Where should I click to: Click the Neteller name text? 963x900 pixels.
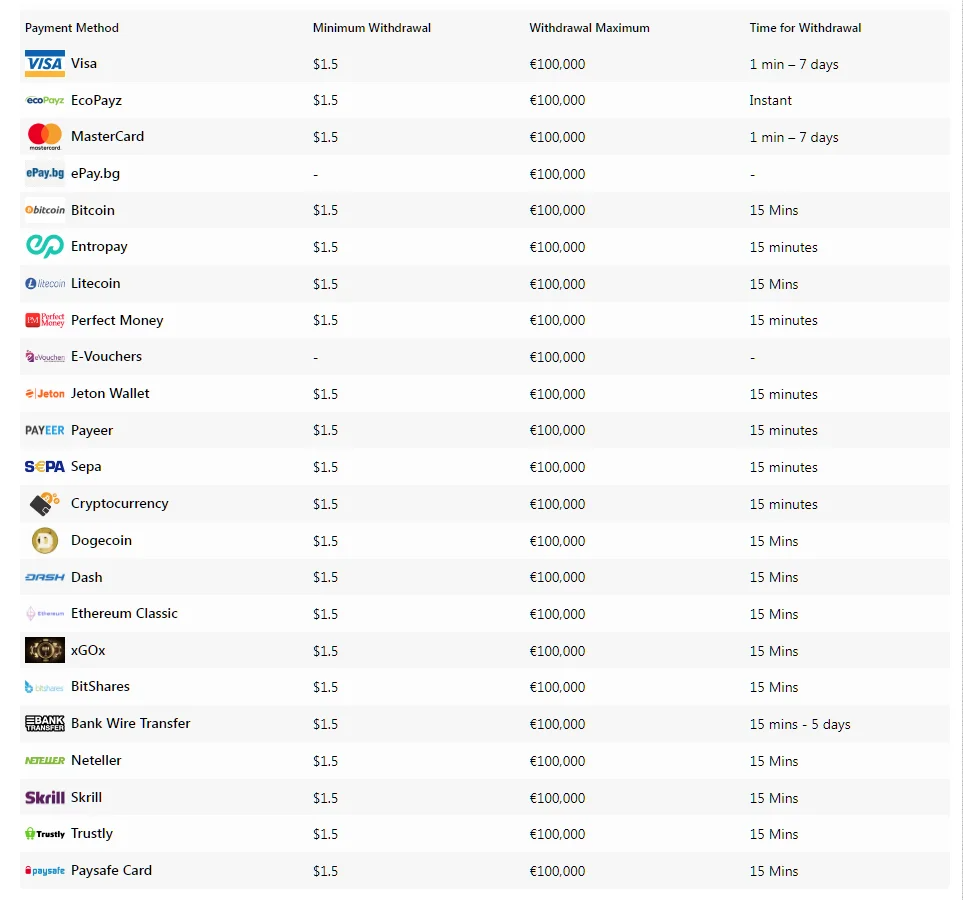tap(96, 761)
